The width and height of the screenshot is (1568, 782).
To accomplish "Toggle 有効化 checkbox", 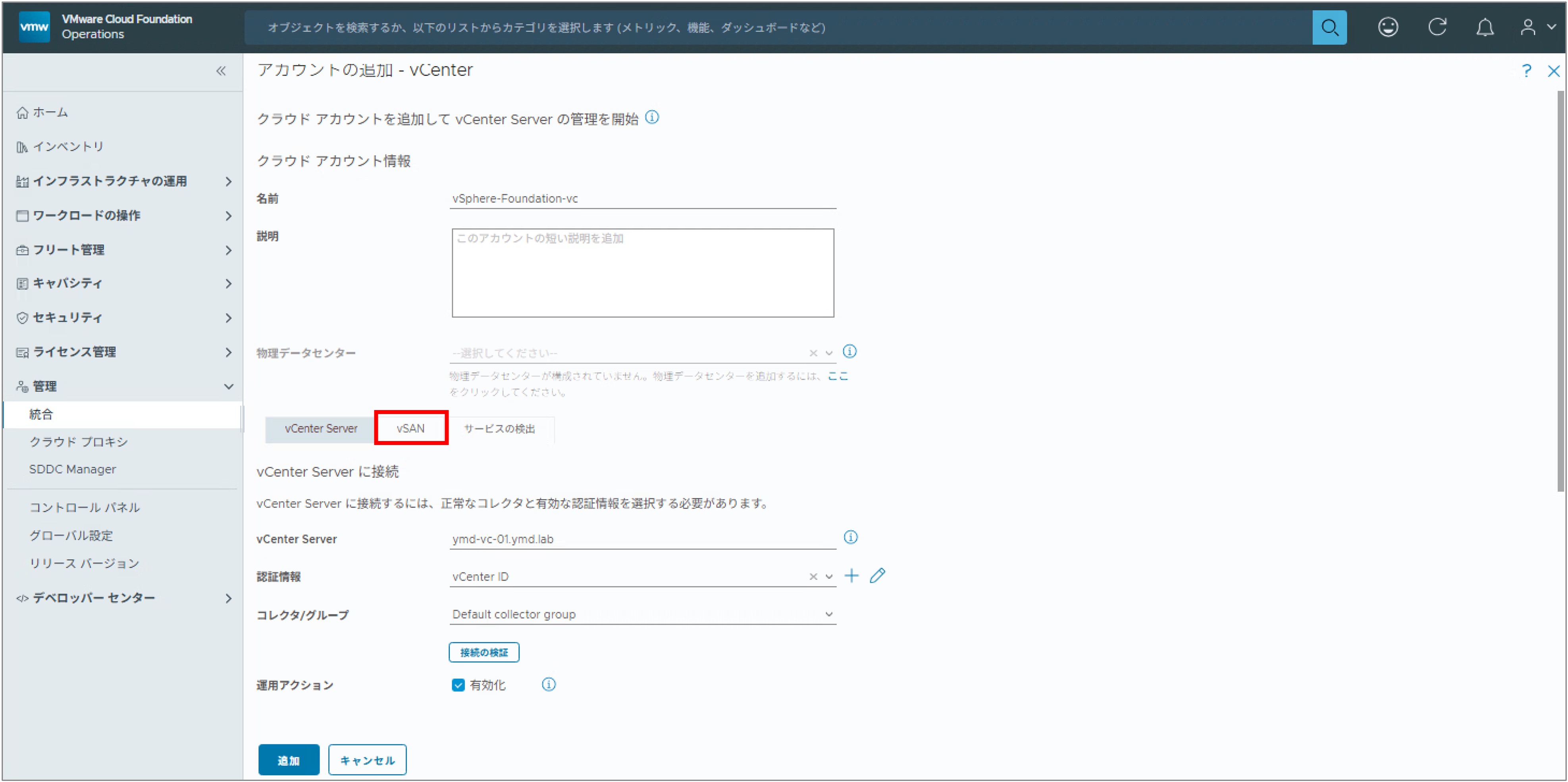I will pyautogui.click(x=458, y=685).
